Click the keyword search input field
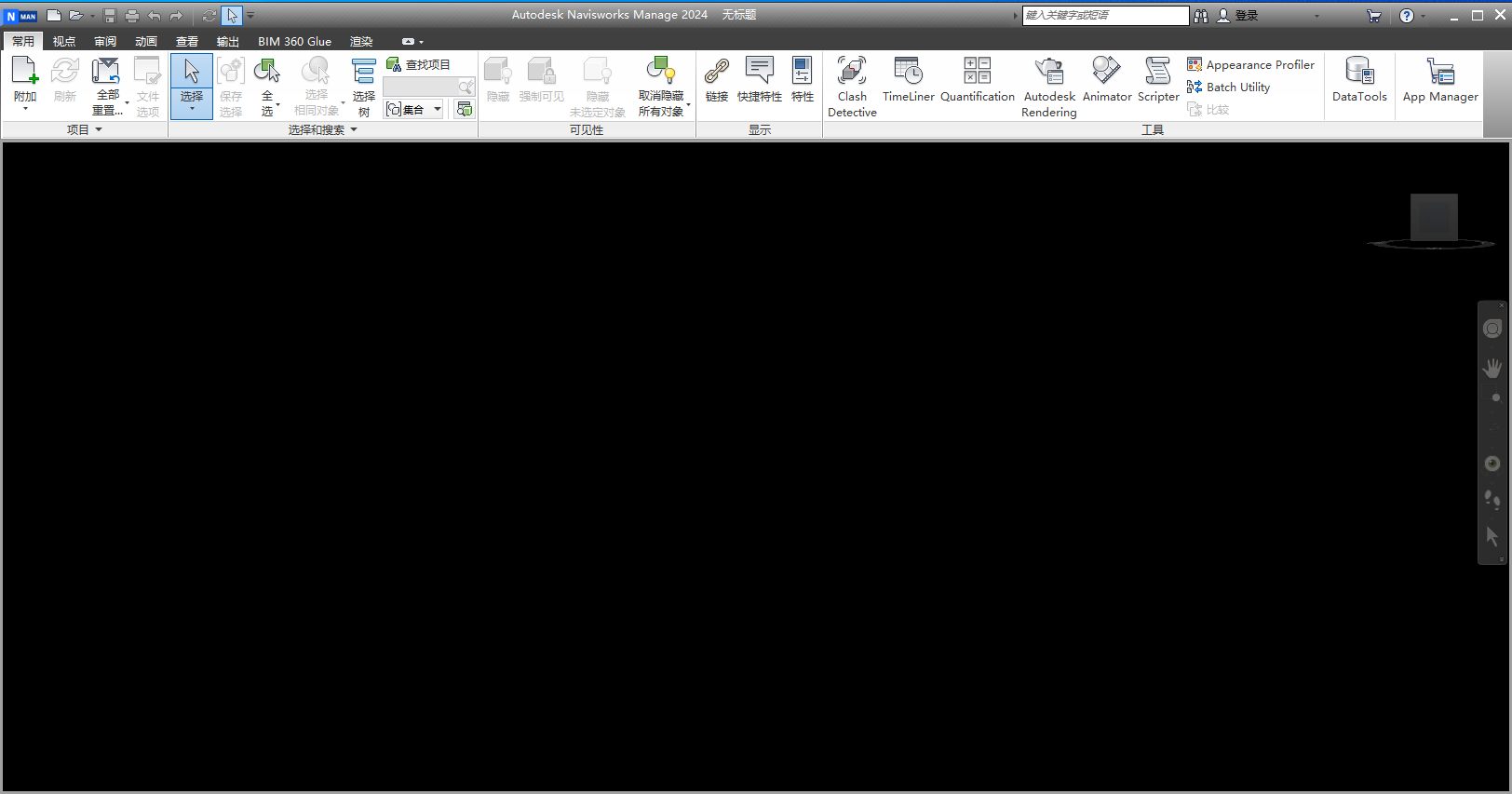Viewport: 1512px width, 794px height. point(1104,15)
